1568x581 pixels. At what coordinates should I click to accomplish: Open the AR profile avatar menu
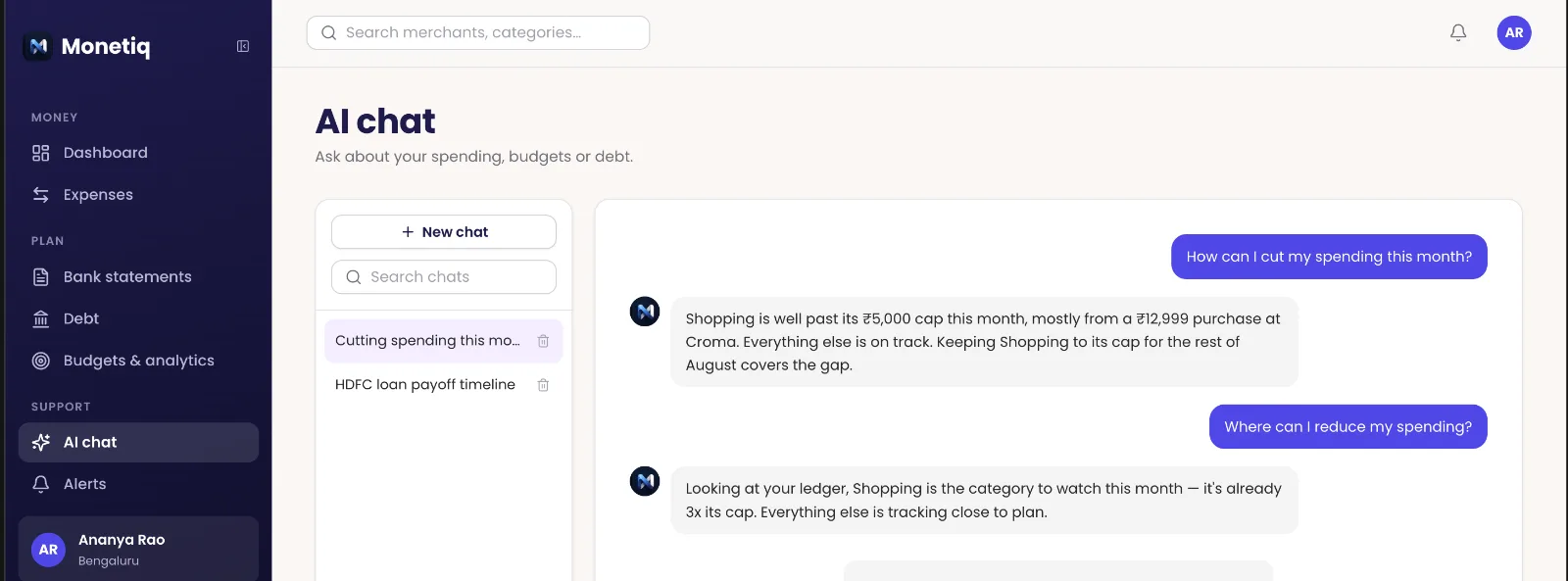(1514, 32)
